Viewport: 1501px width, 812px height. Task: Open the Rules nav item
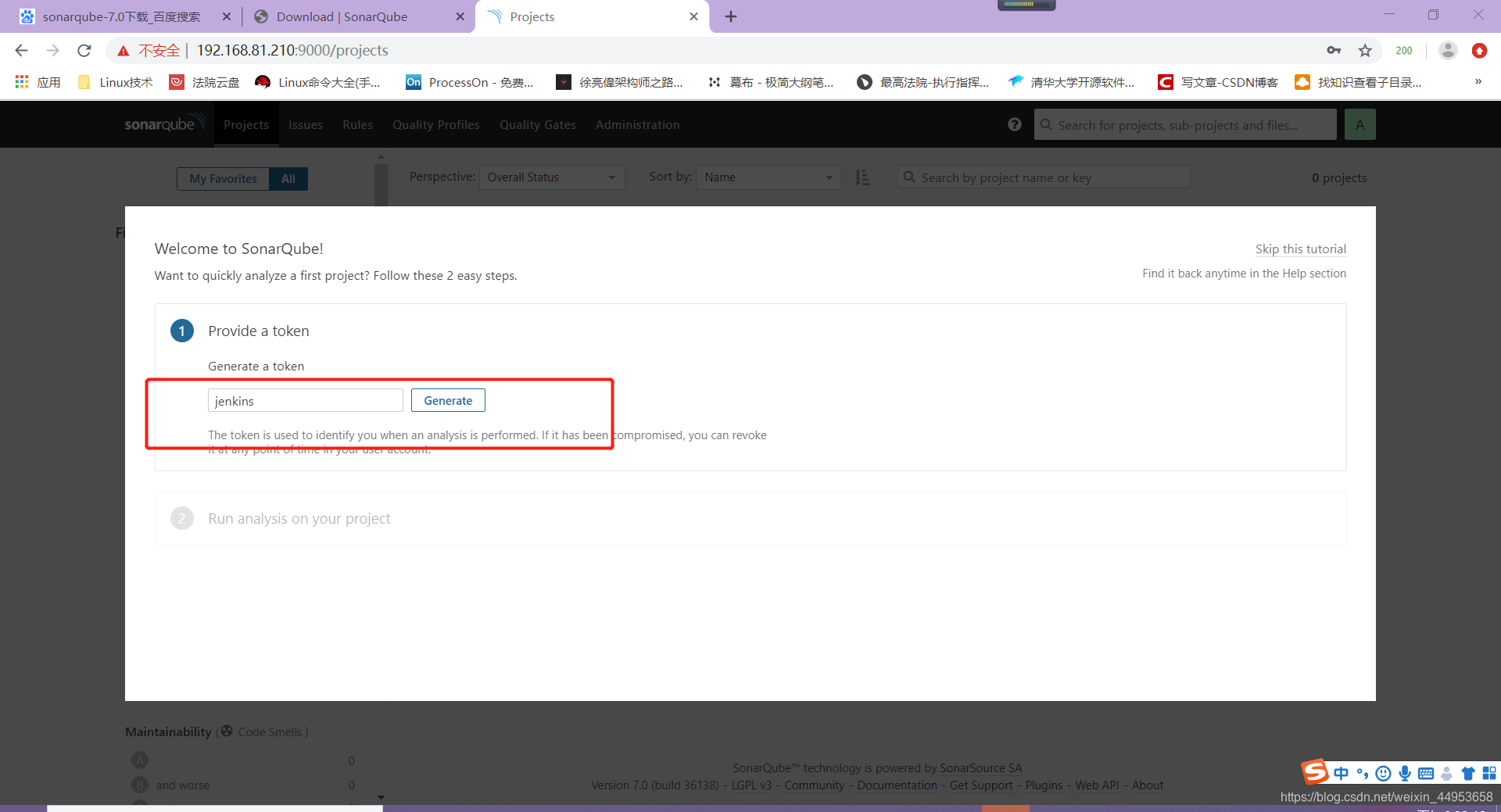coord(357,125)
